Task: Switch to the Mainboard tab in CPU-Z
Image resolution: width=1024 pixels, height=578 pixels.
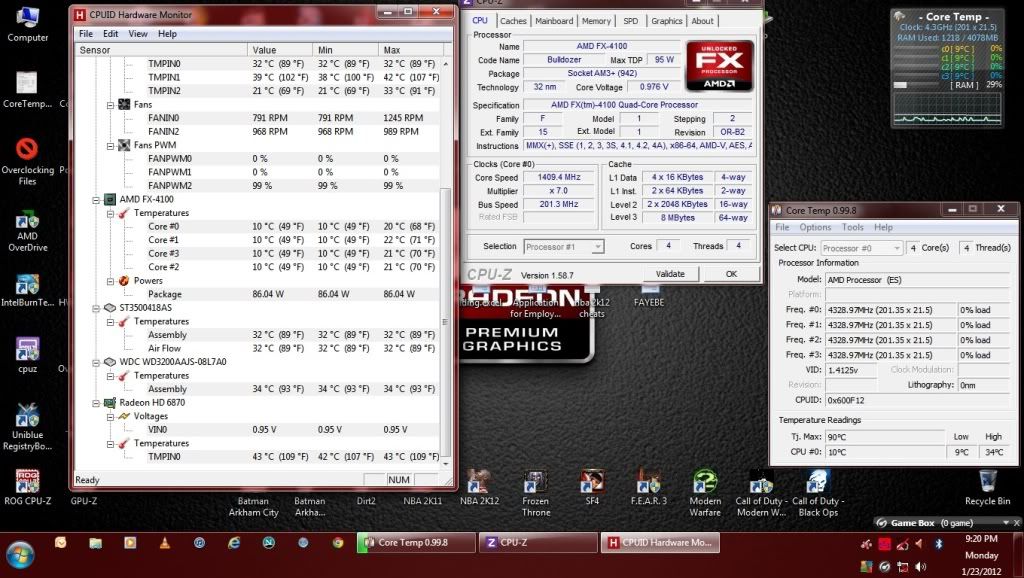Action: [554, 21]
